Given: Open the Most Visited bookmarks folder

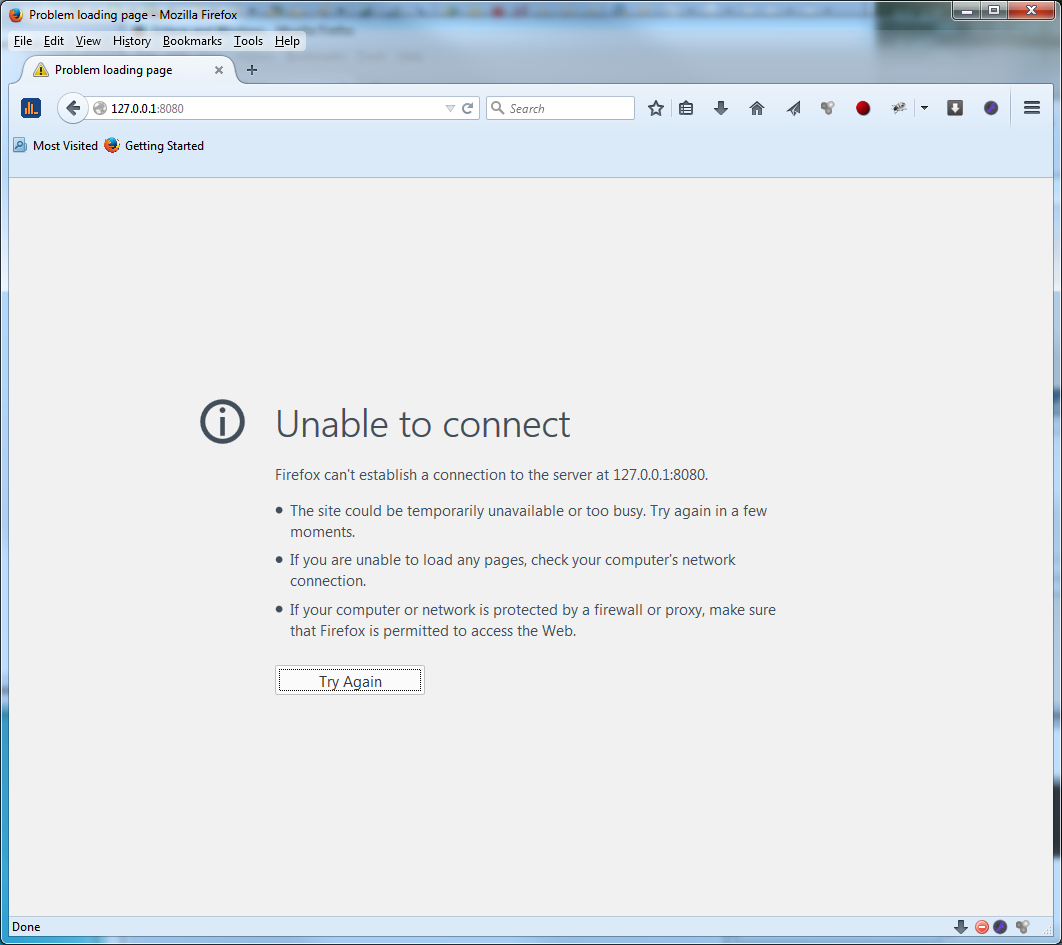Looking at the screenshot, I should 56,146.
